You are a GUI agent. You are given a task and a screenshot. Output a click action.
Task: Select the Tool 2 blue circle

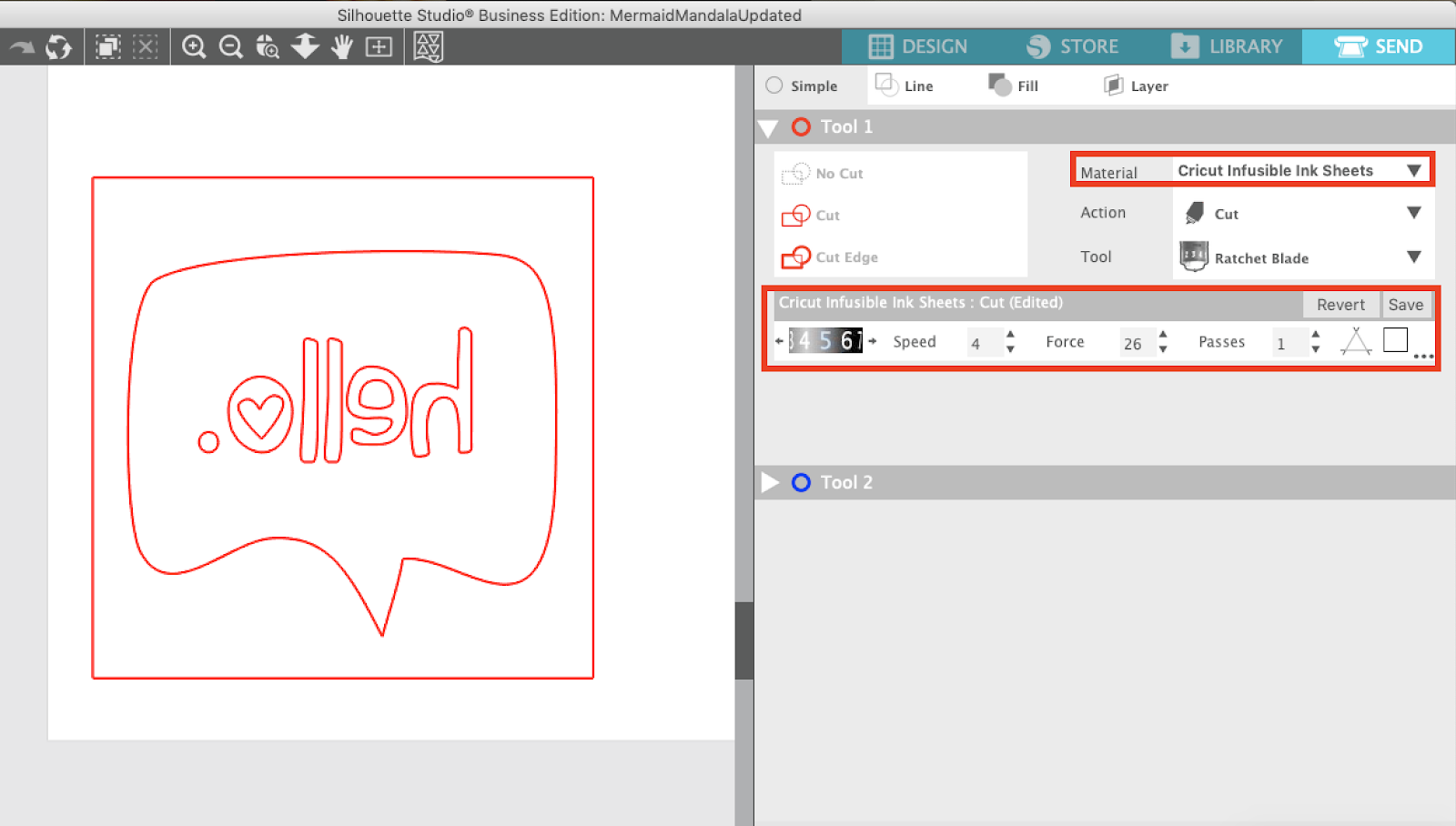pyautogui.click(x=802, y=482)
